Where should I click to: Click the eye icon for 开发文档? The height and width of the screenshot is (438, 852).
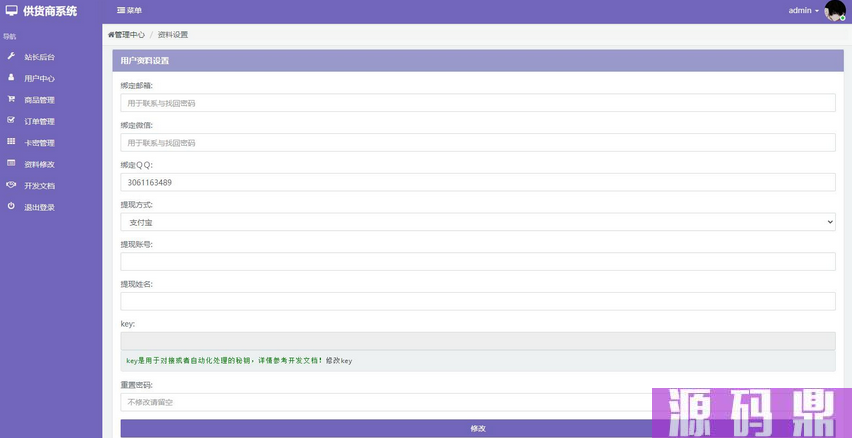(11, 185)
